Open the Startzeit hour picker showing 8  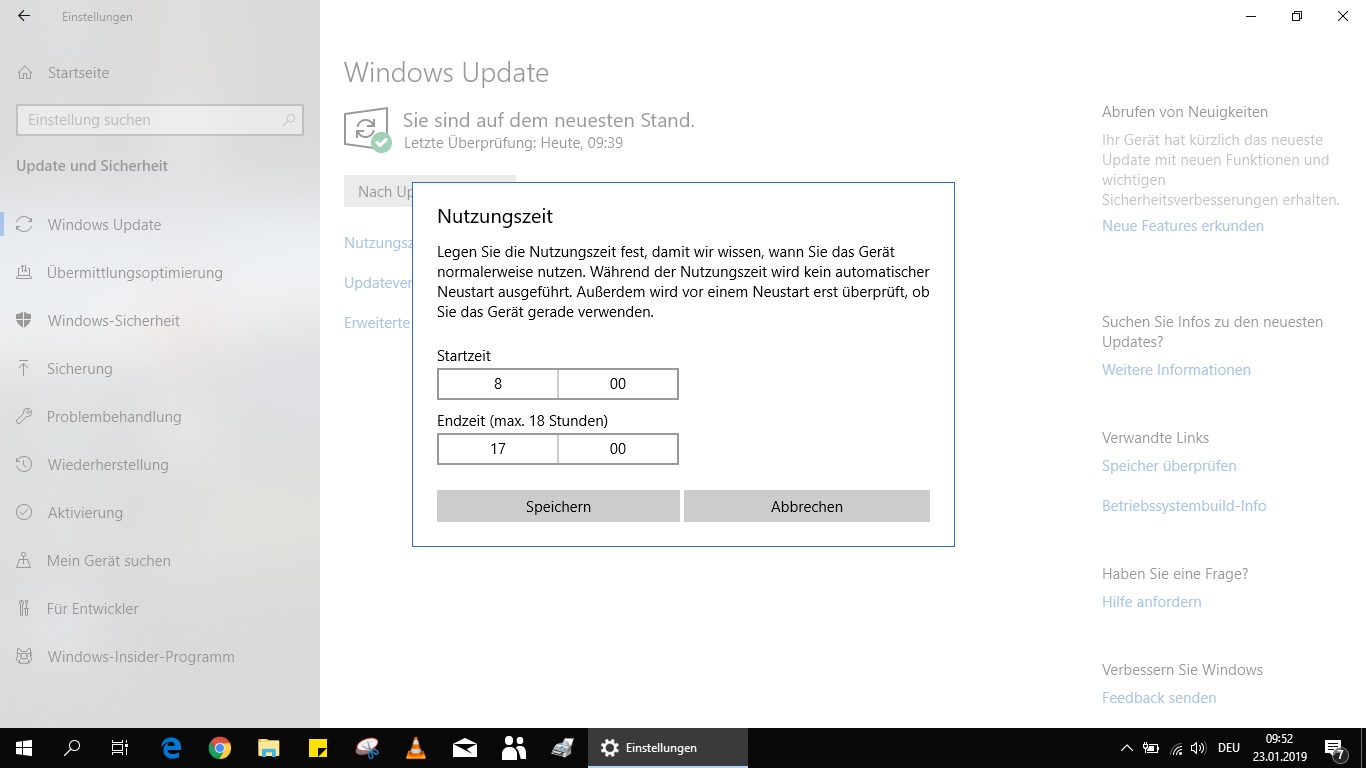click(x=498, y=384)
